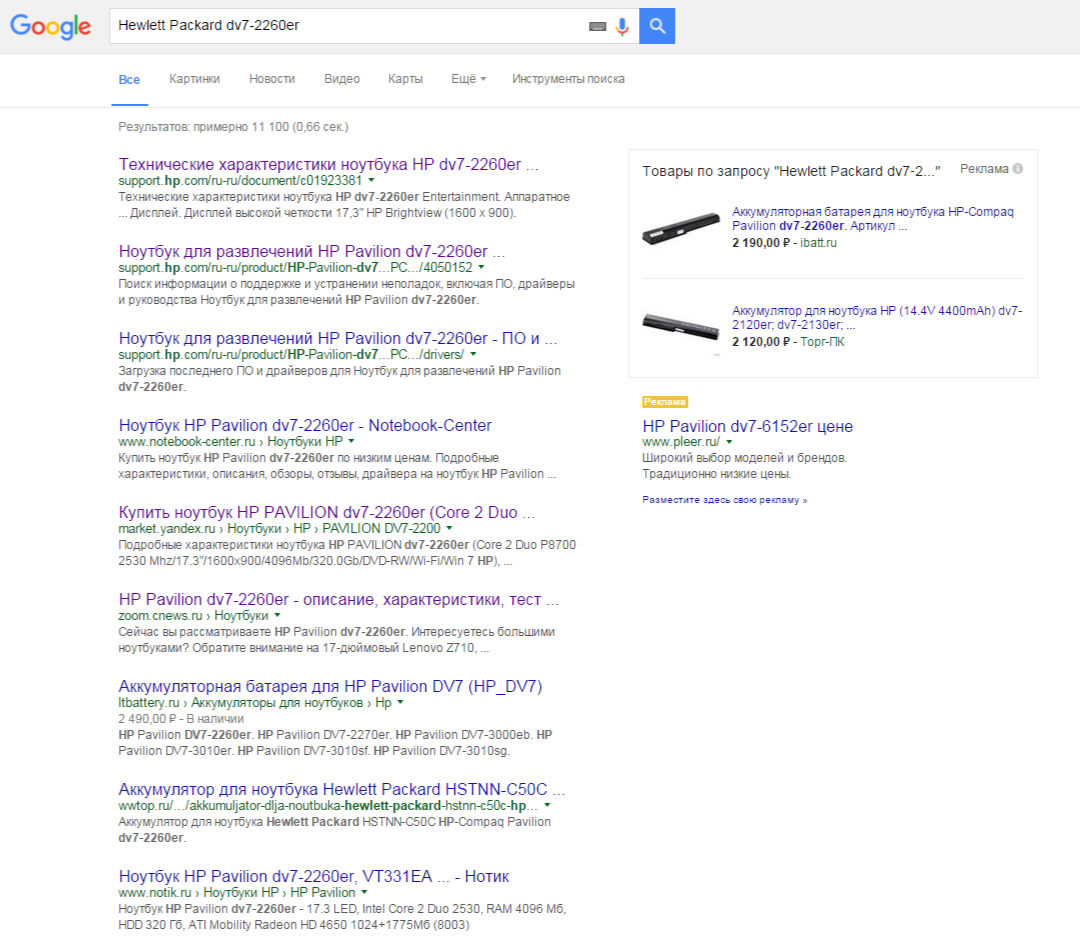Click the Торг-ПК battery product thumbnail
The image size is (1080, 951).
[681, 325]
